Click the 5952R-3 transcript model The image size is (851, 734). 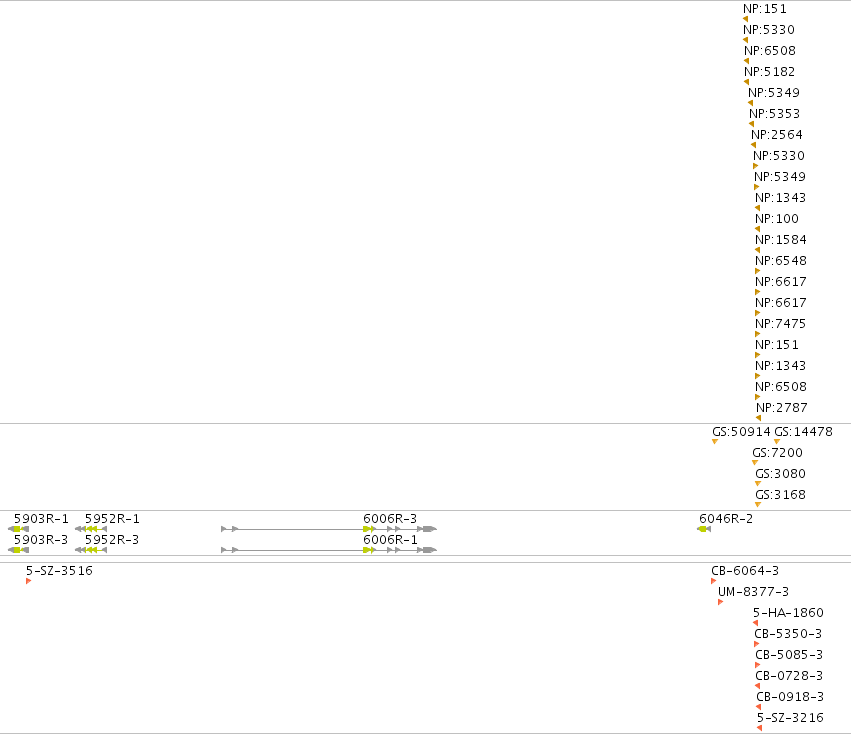click(91, 550)
